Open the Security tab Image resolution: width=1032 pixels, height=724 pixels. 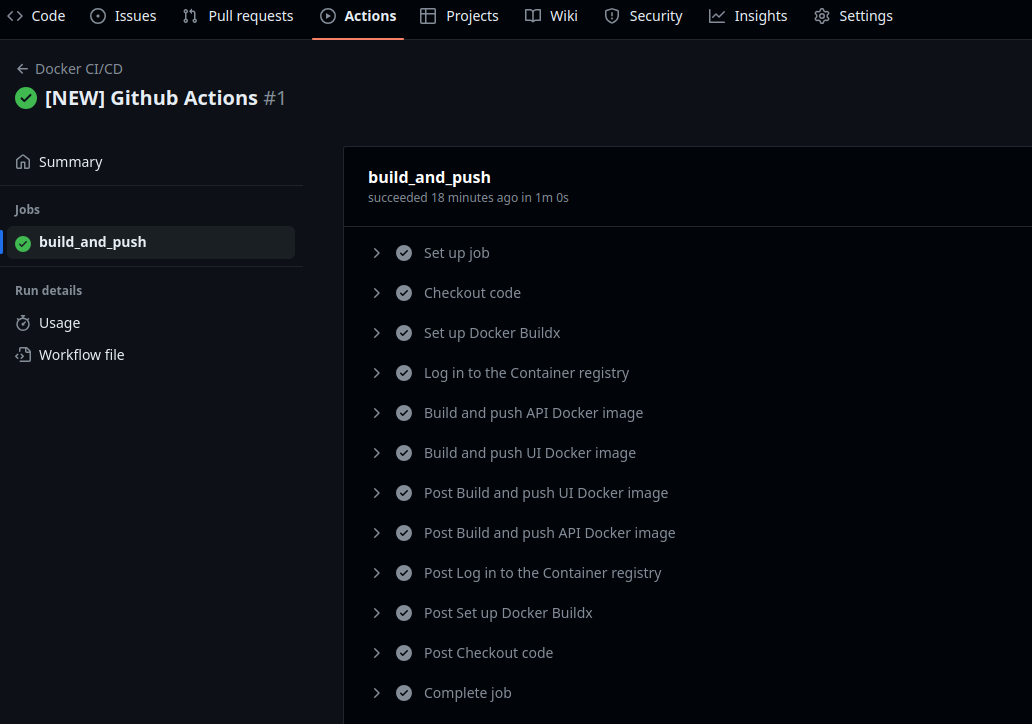(643, 16)
